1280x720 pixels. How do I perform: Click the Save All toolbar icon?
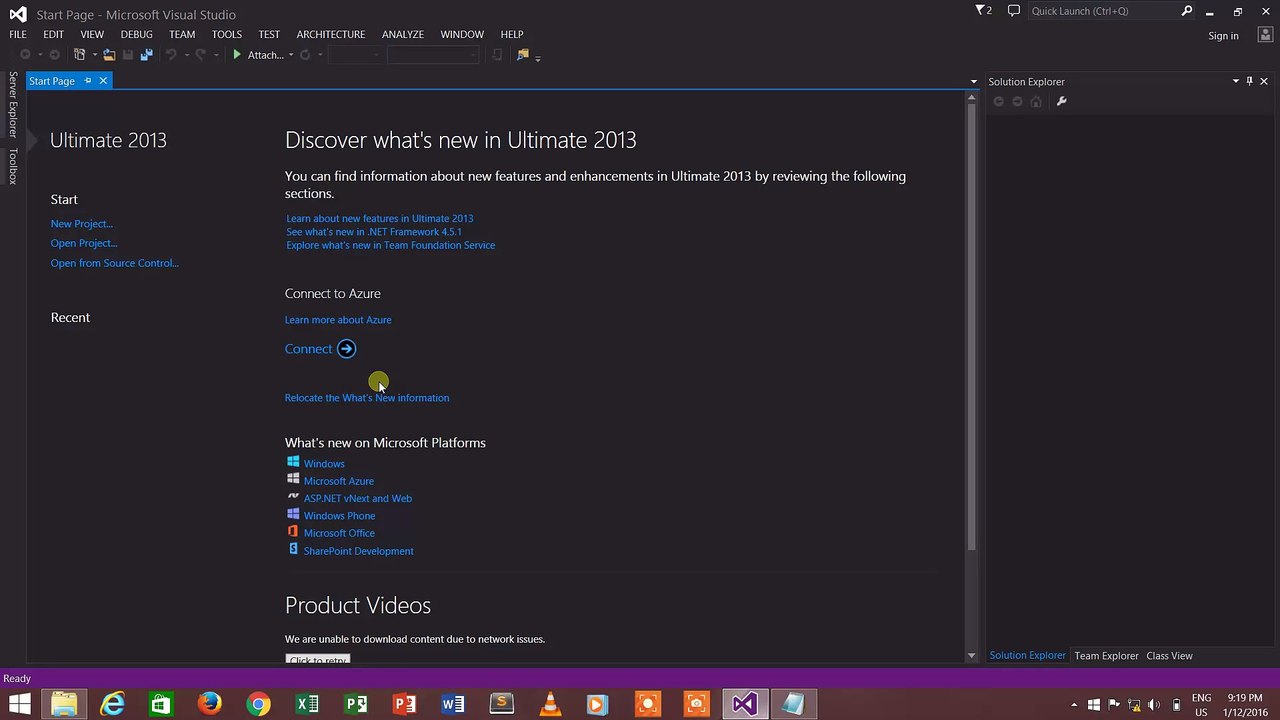(146, 55)
